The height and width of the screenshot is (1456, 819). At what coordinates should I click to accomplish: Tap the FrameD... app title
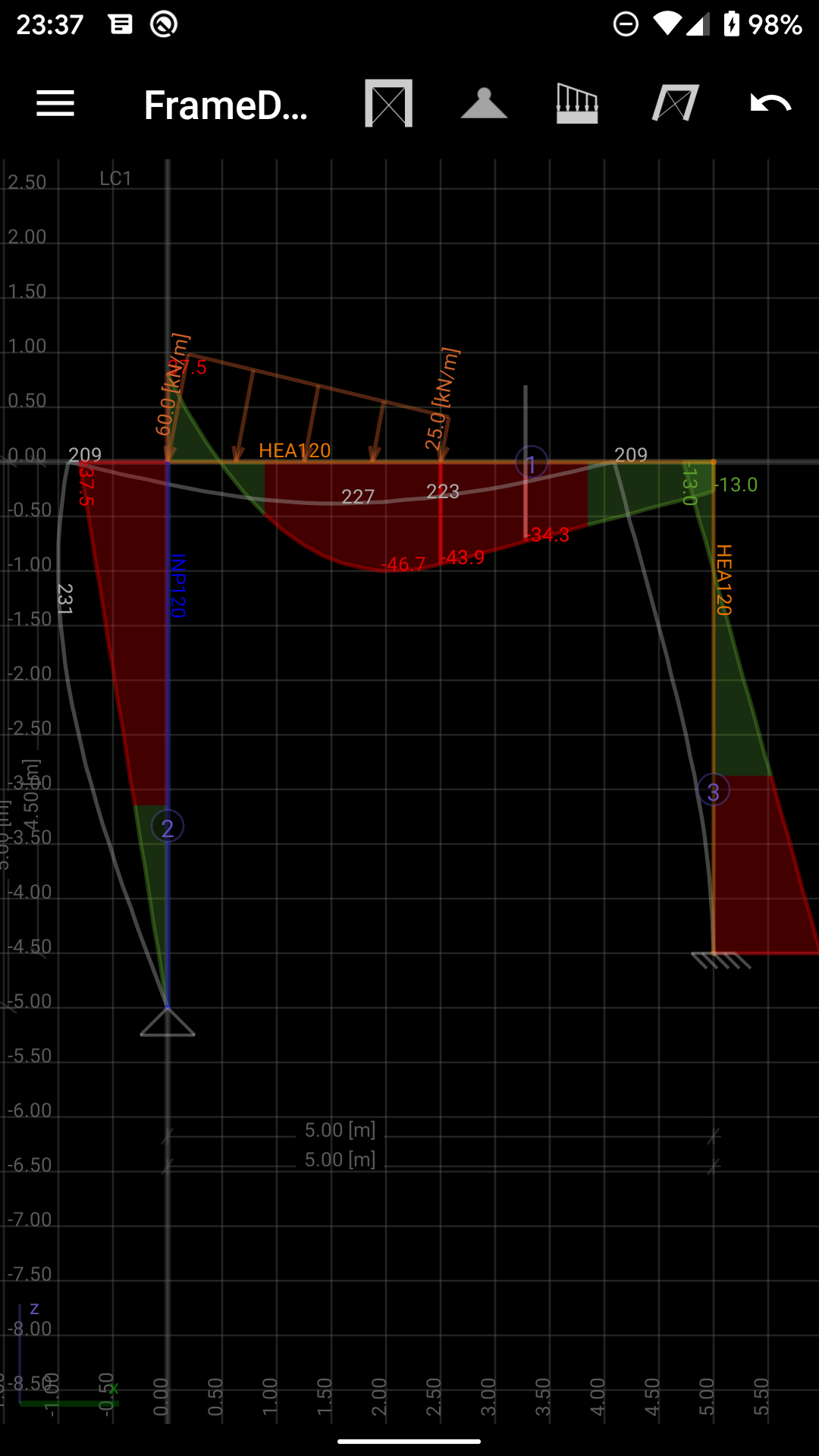(x=226, y=105)
